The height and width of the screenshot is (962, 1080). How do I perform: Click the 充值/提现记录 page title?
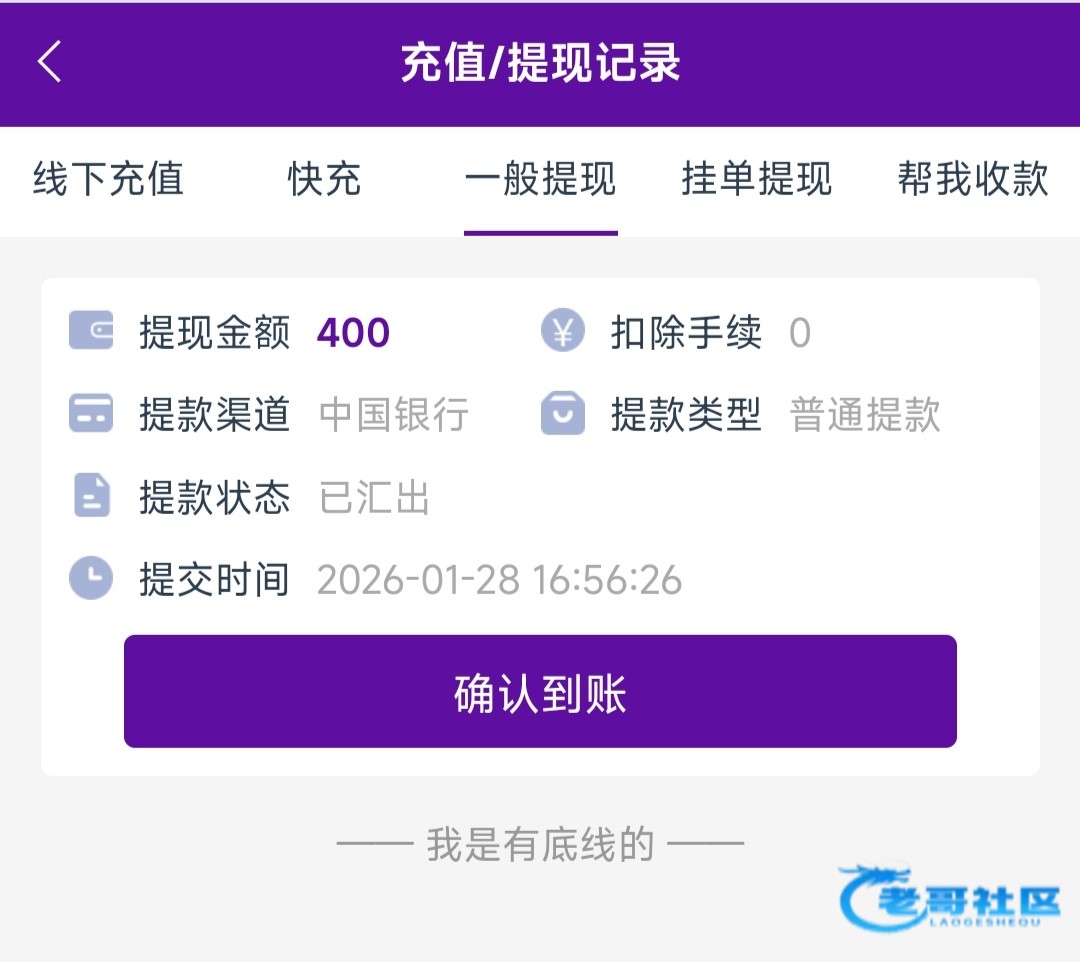click(x=540, y=63)
